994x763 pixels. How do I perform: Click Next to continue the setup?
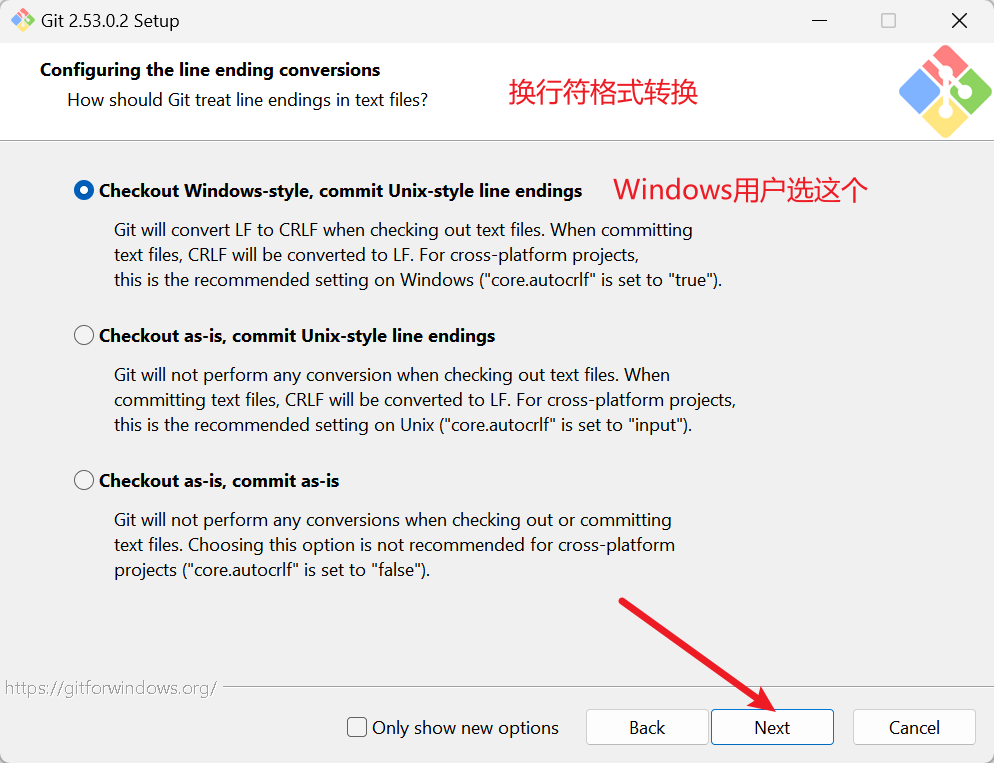772,727
